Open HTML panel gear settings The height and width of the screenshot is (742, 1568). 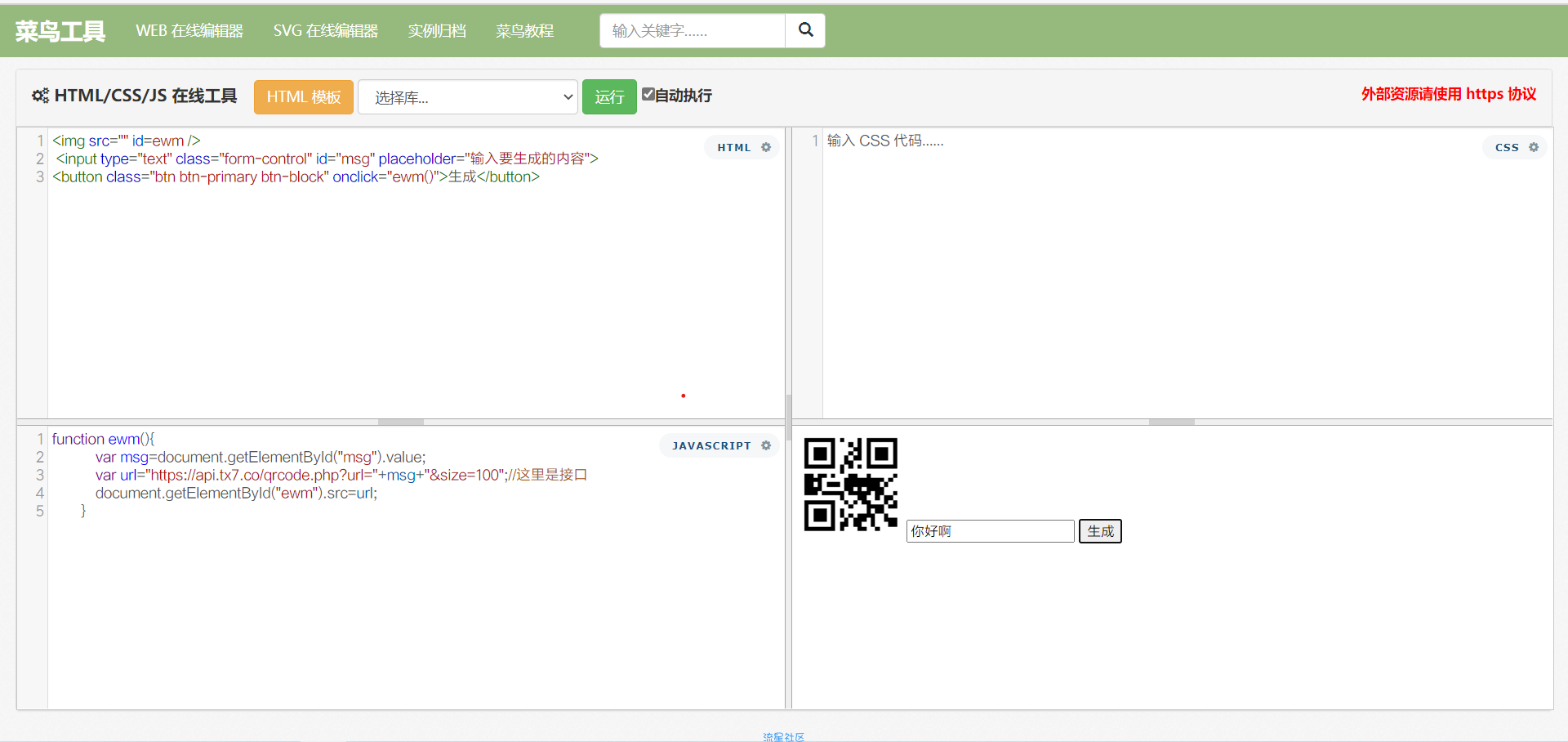coord(766,147)
